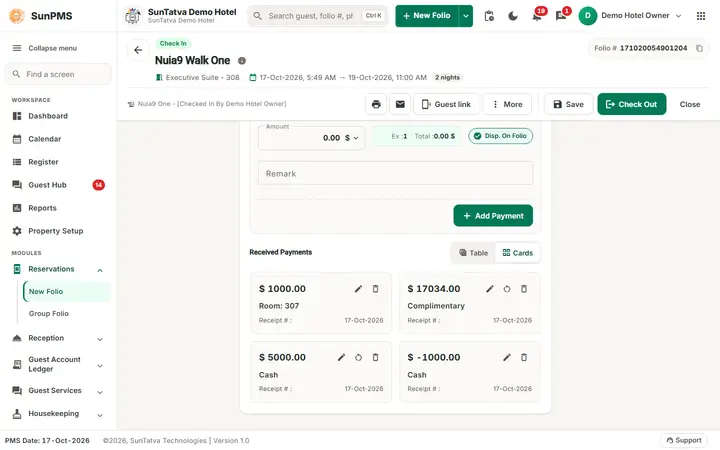Click the Check In status badge
Image resolution: width=720 pixels, height=450 pixels.
[x=173, y=44]
